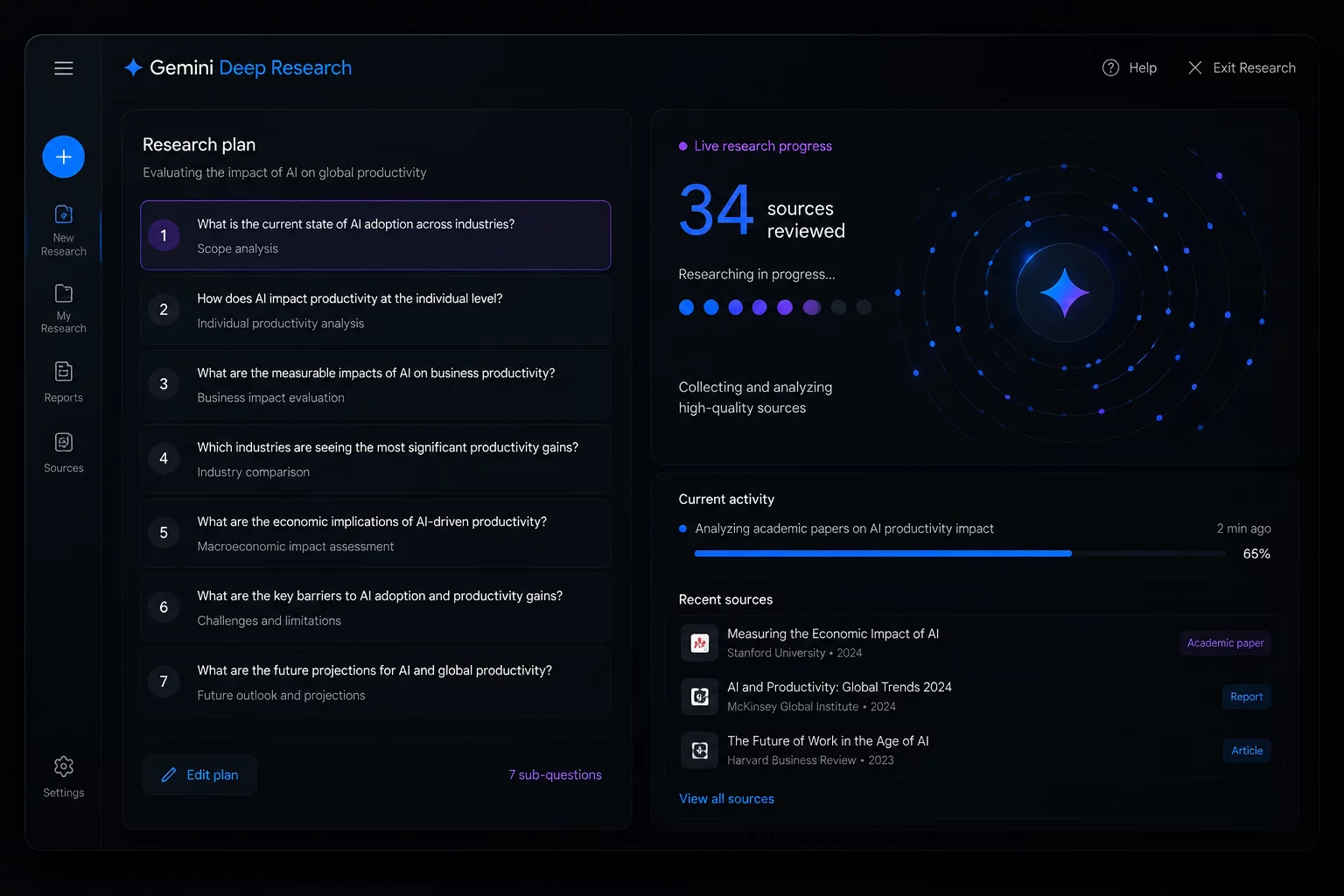Viewport: 1344px width, 896px height.
Task: Open New Research in sidebar
Action: [64, 231]
